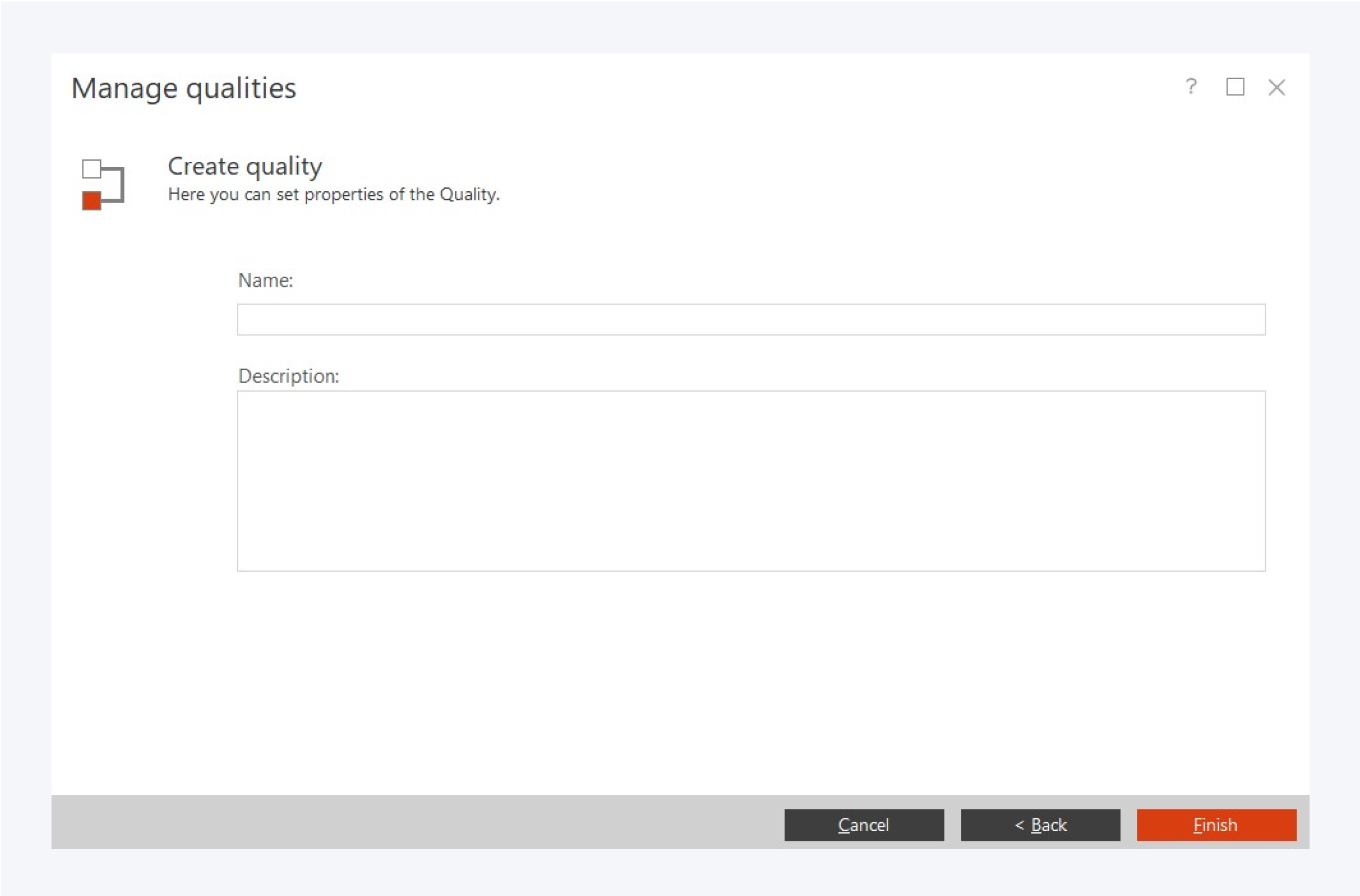Click the Name field label
The height and width of the screenshot is (896, 1360).
(266, 280)
